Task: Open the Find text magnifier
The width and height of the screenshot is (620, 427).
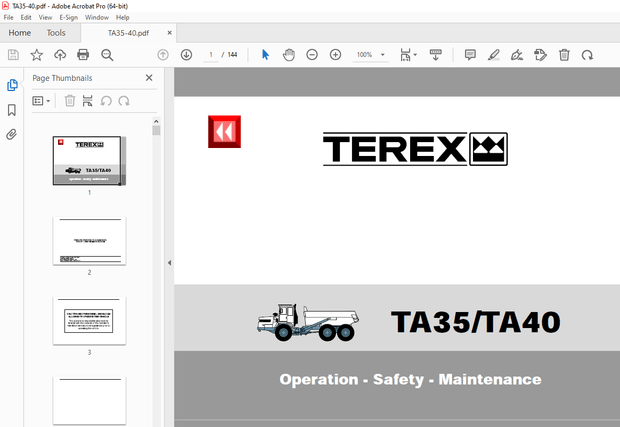Action: point(107,55)
